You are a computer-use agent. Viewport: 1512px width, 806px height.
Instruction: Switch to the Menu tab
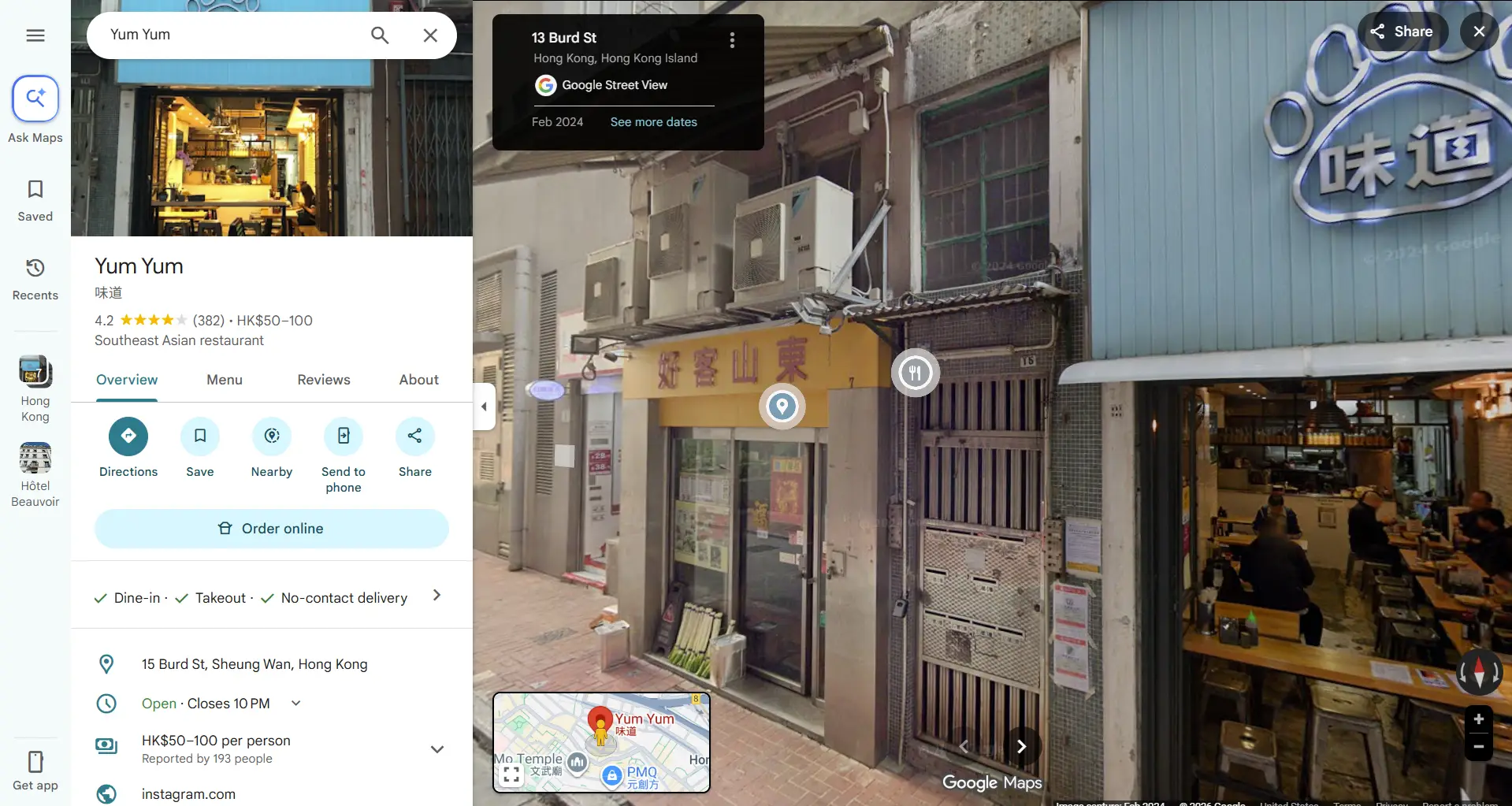[x=225, y=380]
